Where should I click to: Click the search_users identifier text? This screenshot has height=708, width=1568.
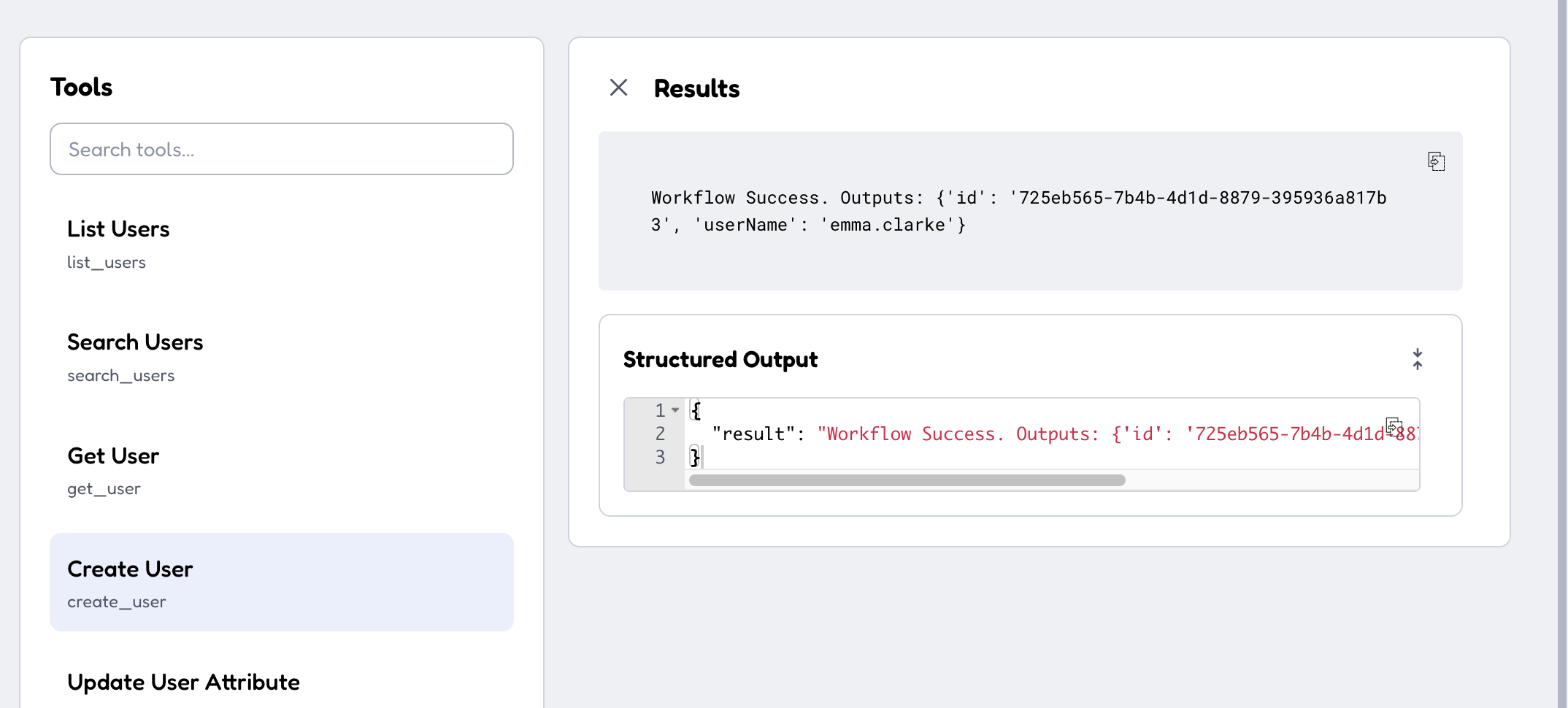coord(121,375)
